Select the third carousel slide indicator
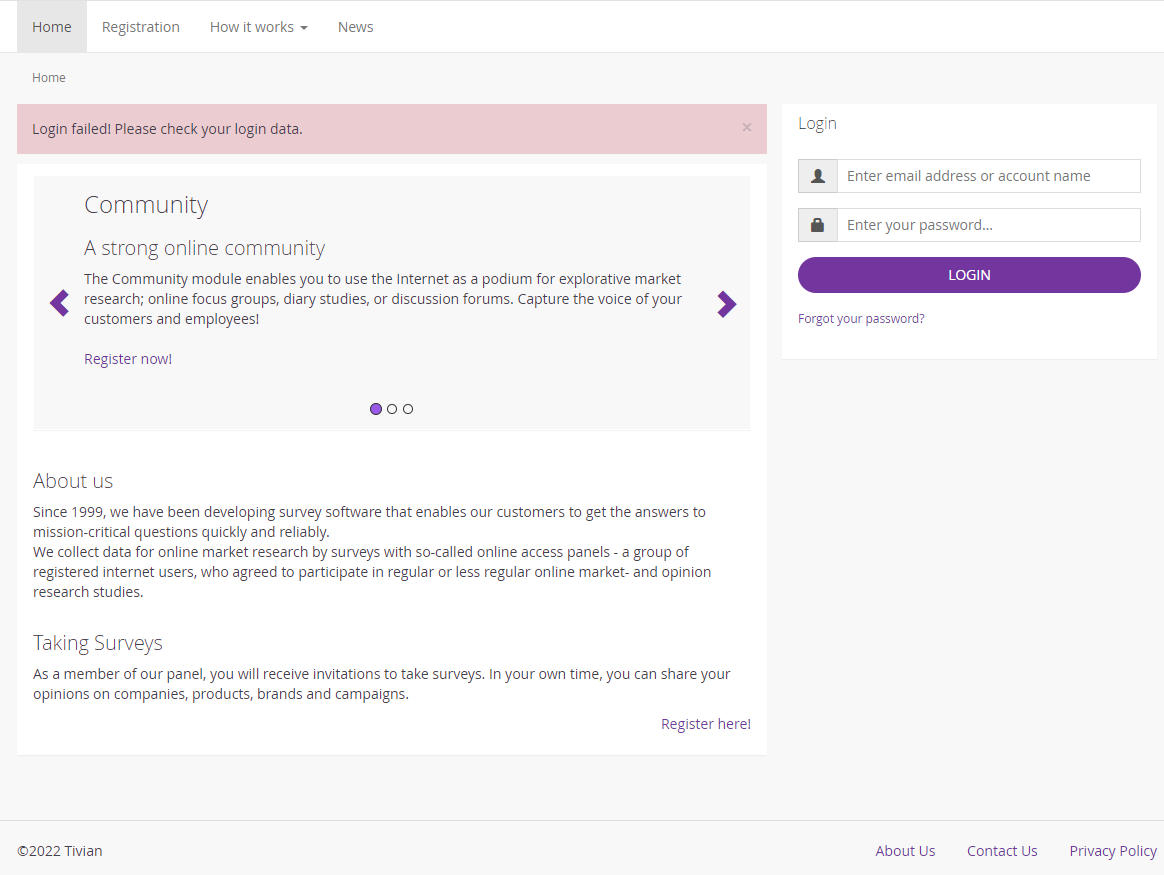The image size is (1164, 875). point(408,409)
